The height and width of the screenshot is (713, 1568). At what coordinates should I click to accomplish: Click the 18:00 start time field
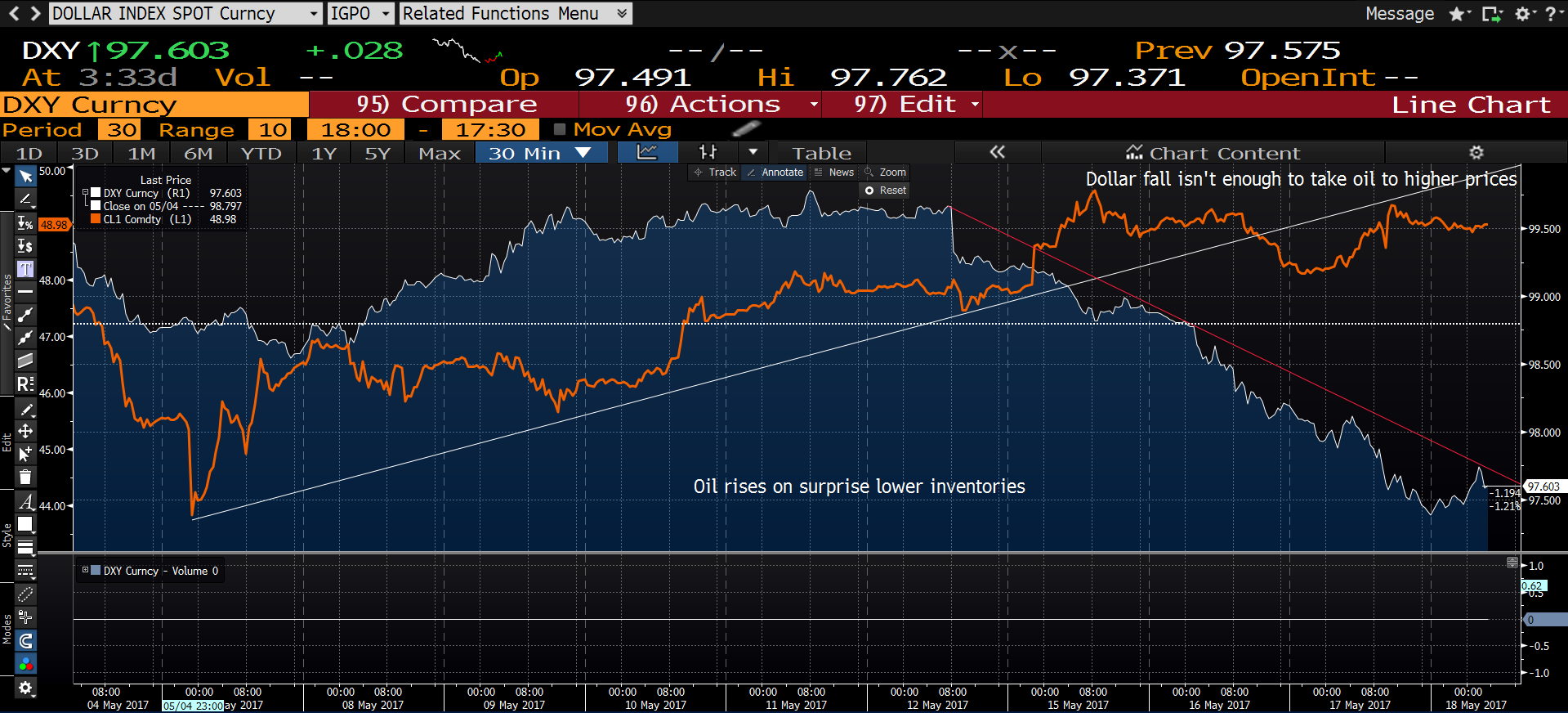coord(355,129)
